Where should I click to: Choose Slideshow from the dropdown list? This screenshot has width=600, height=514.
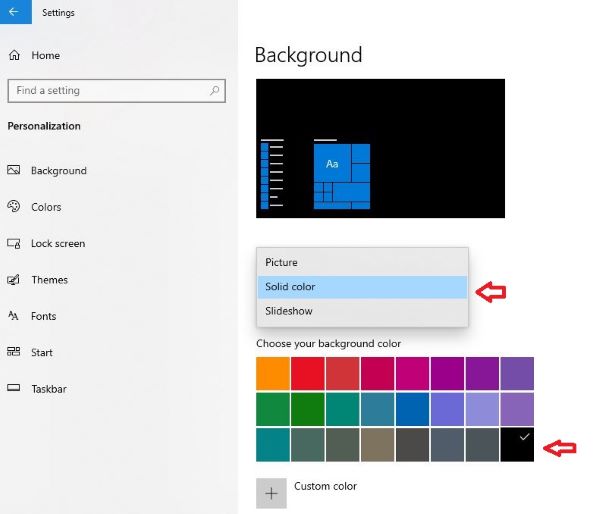coord(362,311)
